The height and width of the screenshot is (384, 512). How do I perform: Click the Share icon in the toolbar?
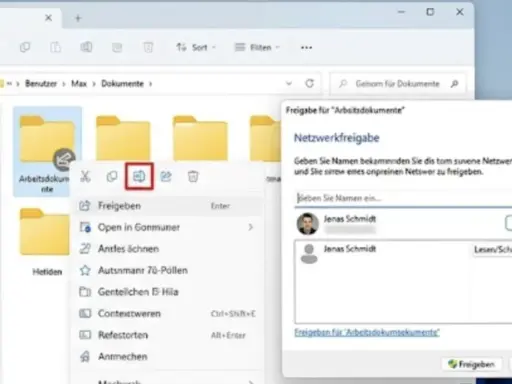(117, 47)
